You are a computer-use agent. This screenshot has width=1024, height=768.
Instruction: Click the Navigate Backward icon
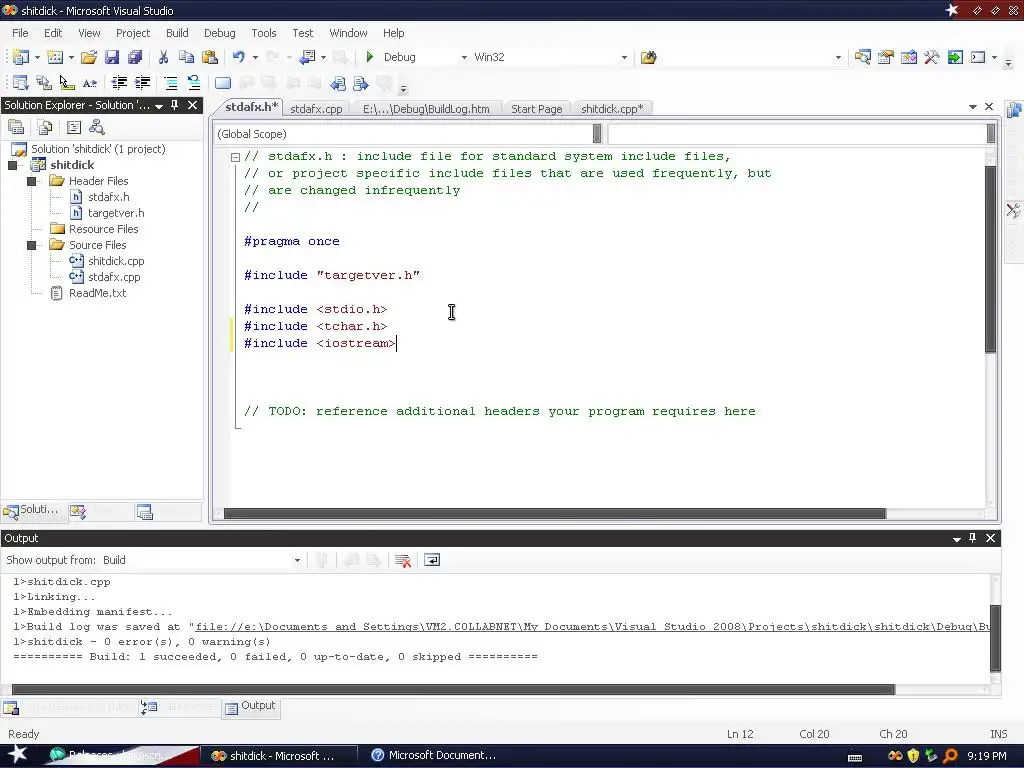point(307,57)
